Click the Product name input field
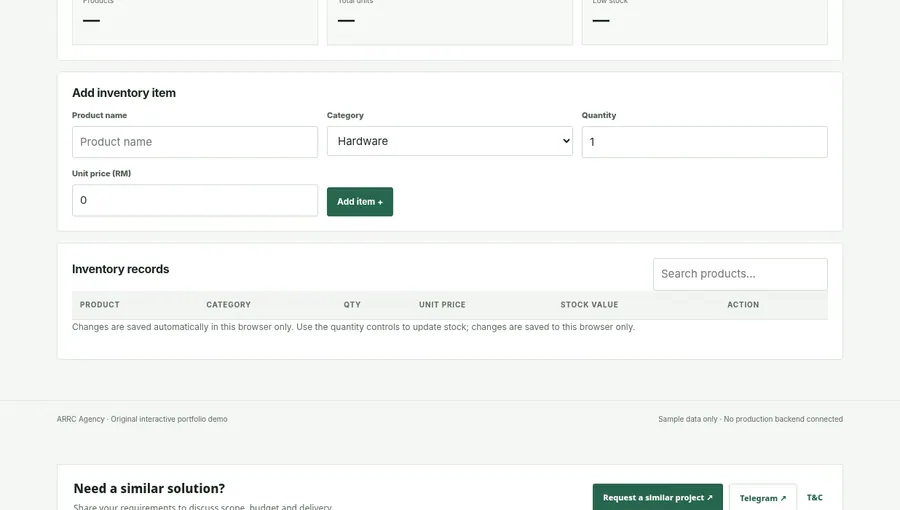900x510 pixels. (x=195, y=142)
